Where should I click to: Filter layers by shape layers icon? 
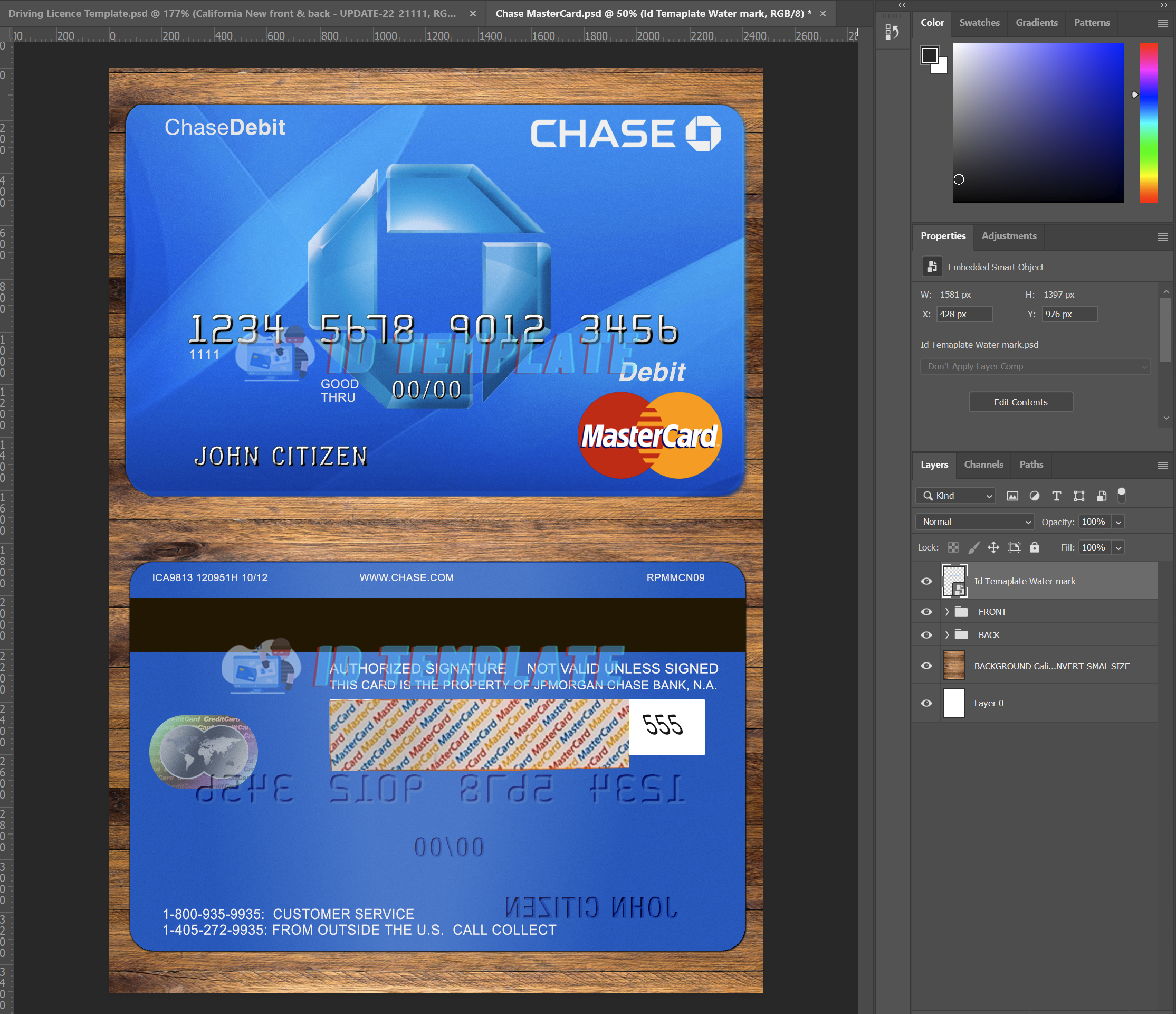(1079, 496)
